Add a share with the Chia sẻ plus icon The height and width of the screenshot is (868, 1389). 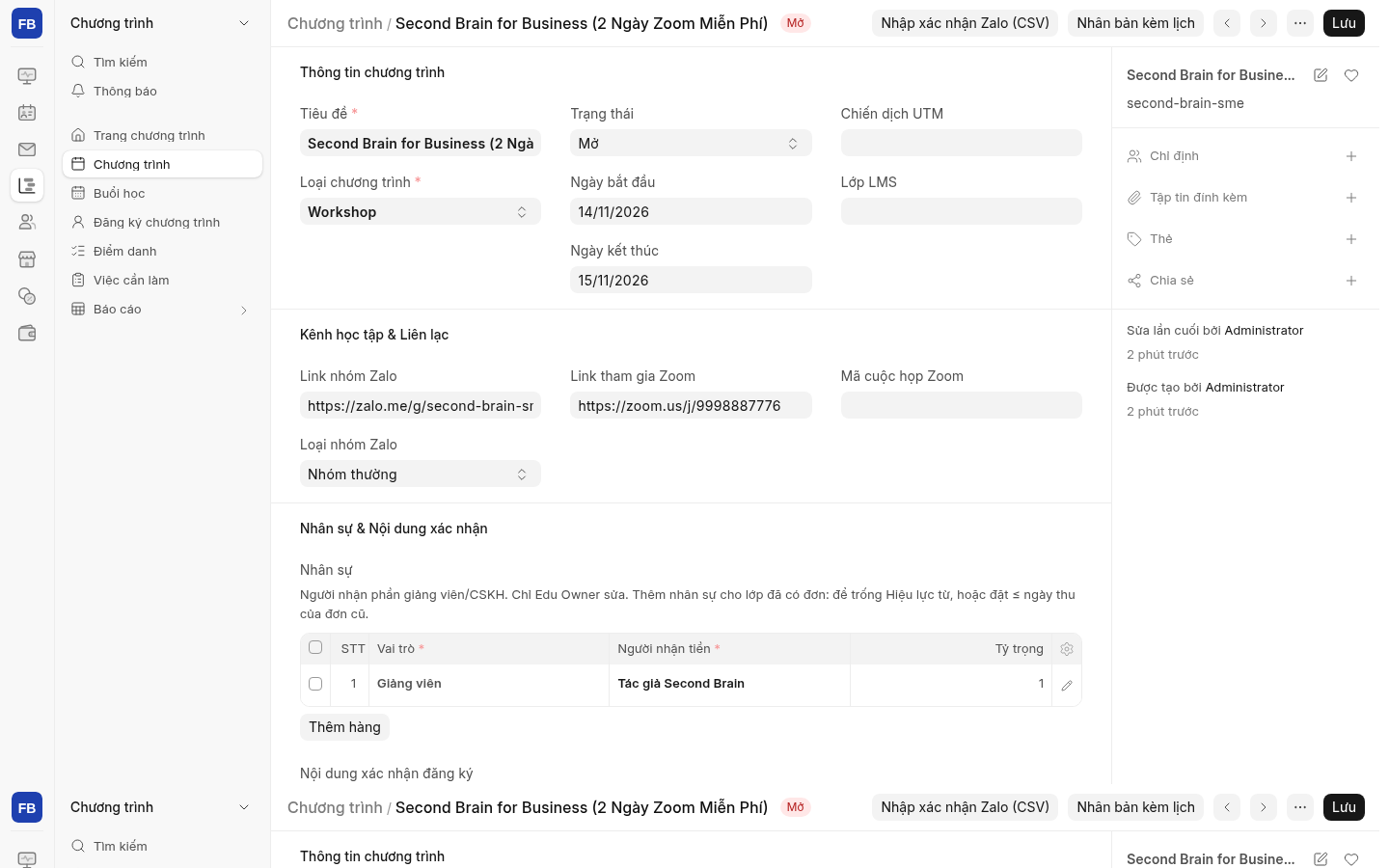tap(1351, 281)
